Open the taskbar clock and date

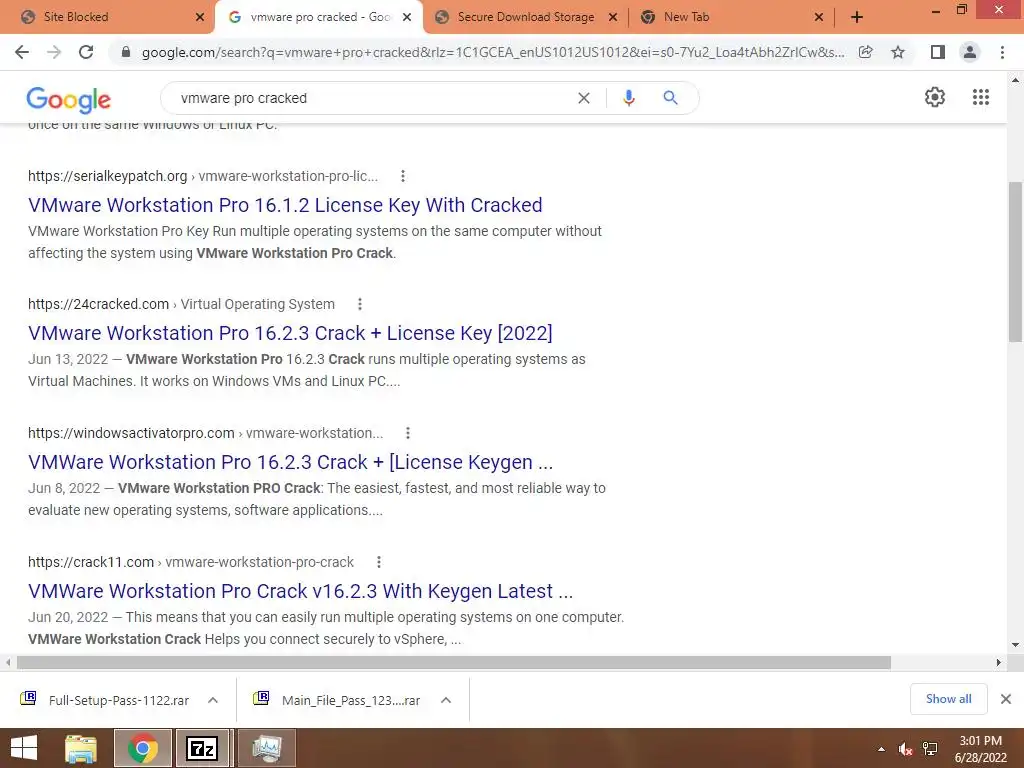click(980, 749)
